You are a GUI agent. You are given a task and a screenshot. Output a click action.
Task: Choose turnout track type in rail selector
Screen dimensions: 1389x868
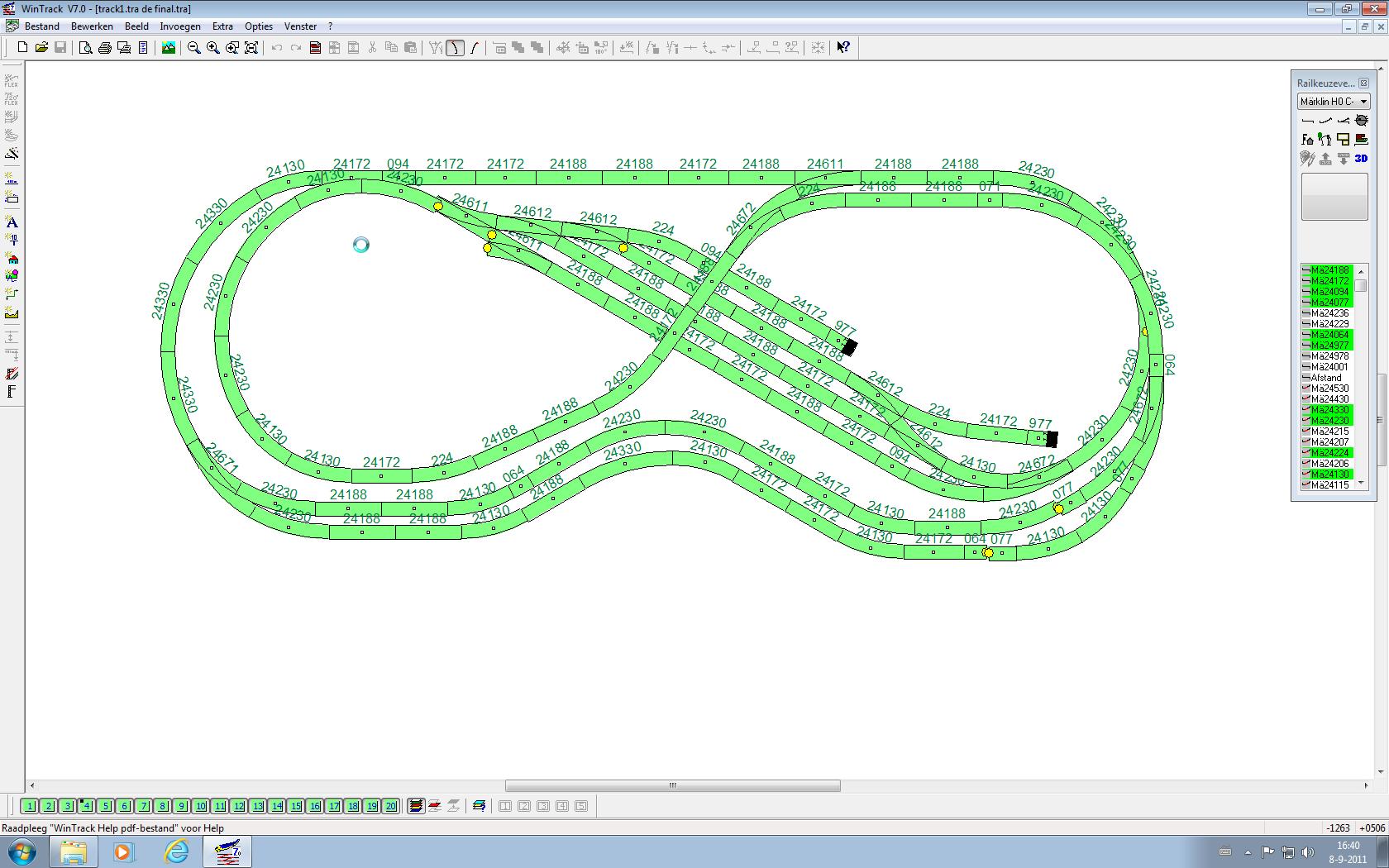tap(1344, 121)
